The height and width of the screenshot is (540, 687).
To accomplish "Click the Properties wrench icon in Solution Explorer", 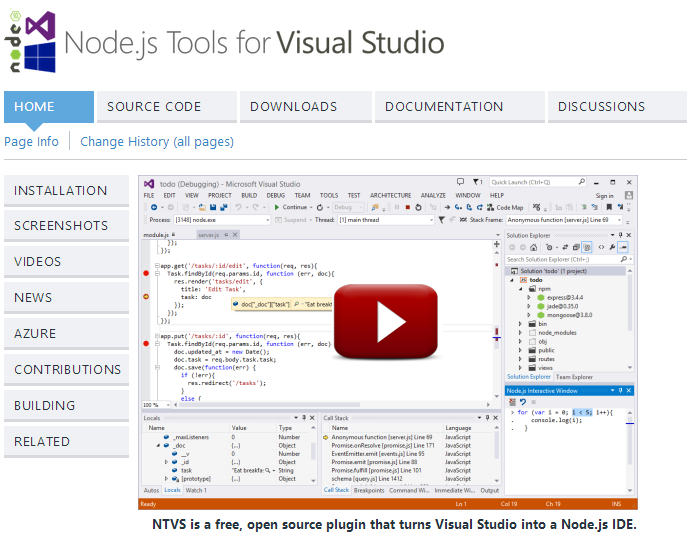I will click(612, 247).
